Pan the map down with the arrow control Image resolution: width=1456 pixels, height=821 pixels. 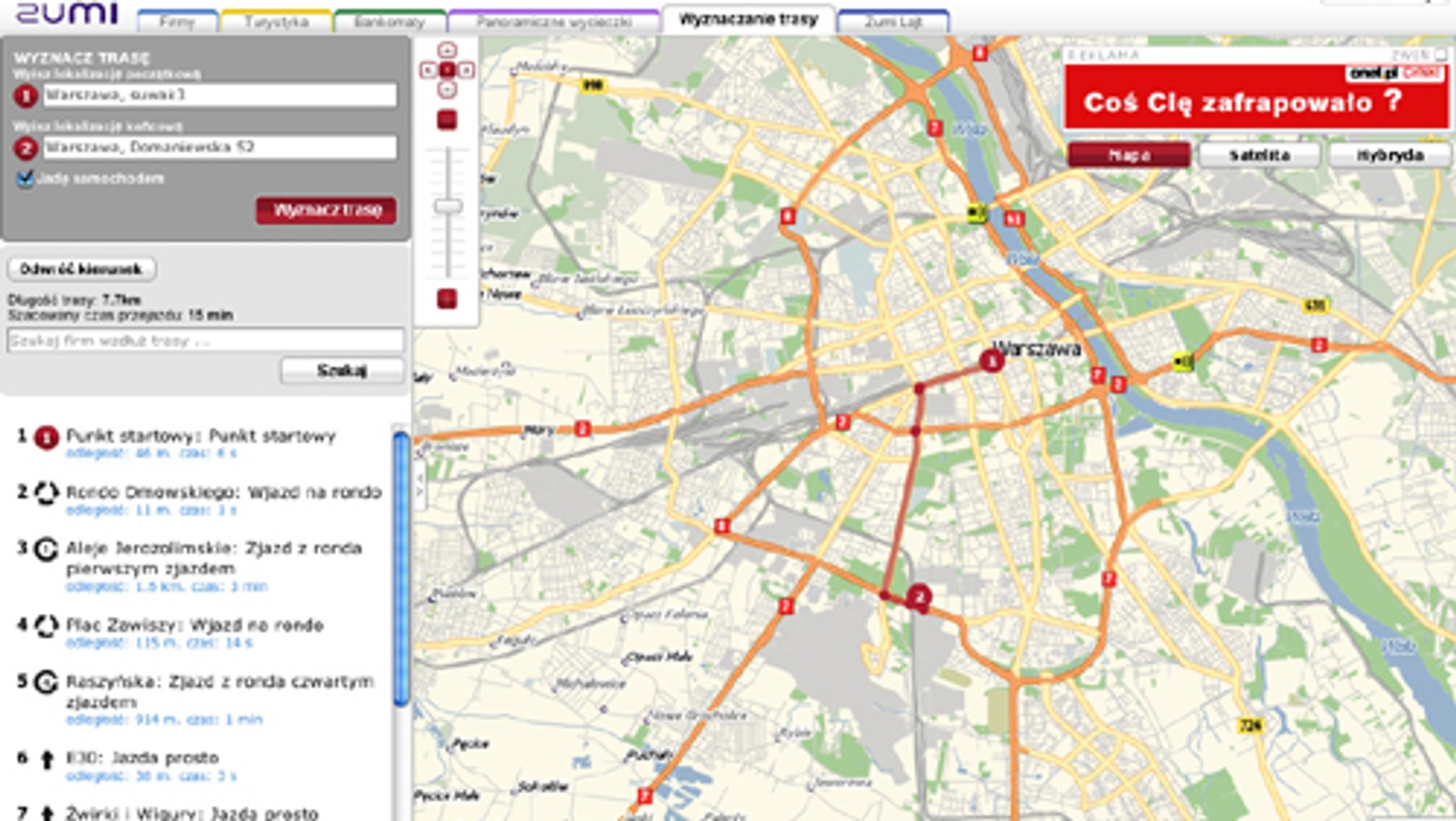click(447, 90)
